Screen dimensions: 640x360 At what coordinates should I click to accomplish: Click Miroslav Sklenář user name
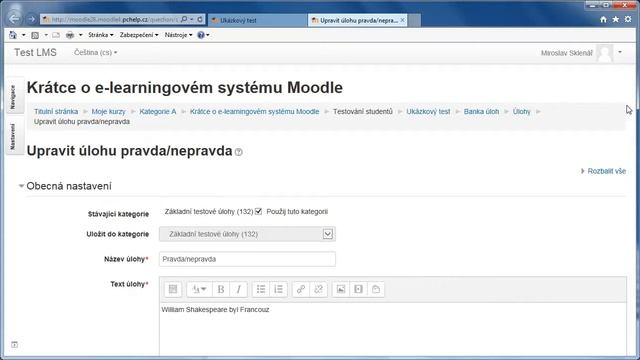[x=567, y=53]
